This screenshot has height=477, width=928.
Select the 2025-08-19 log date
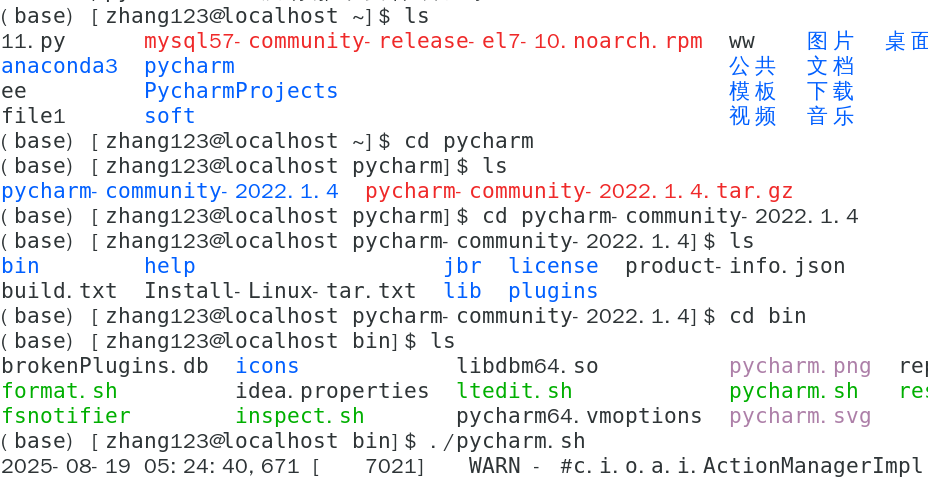click(66, 466)
